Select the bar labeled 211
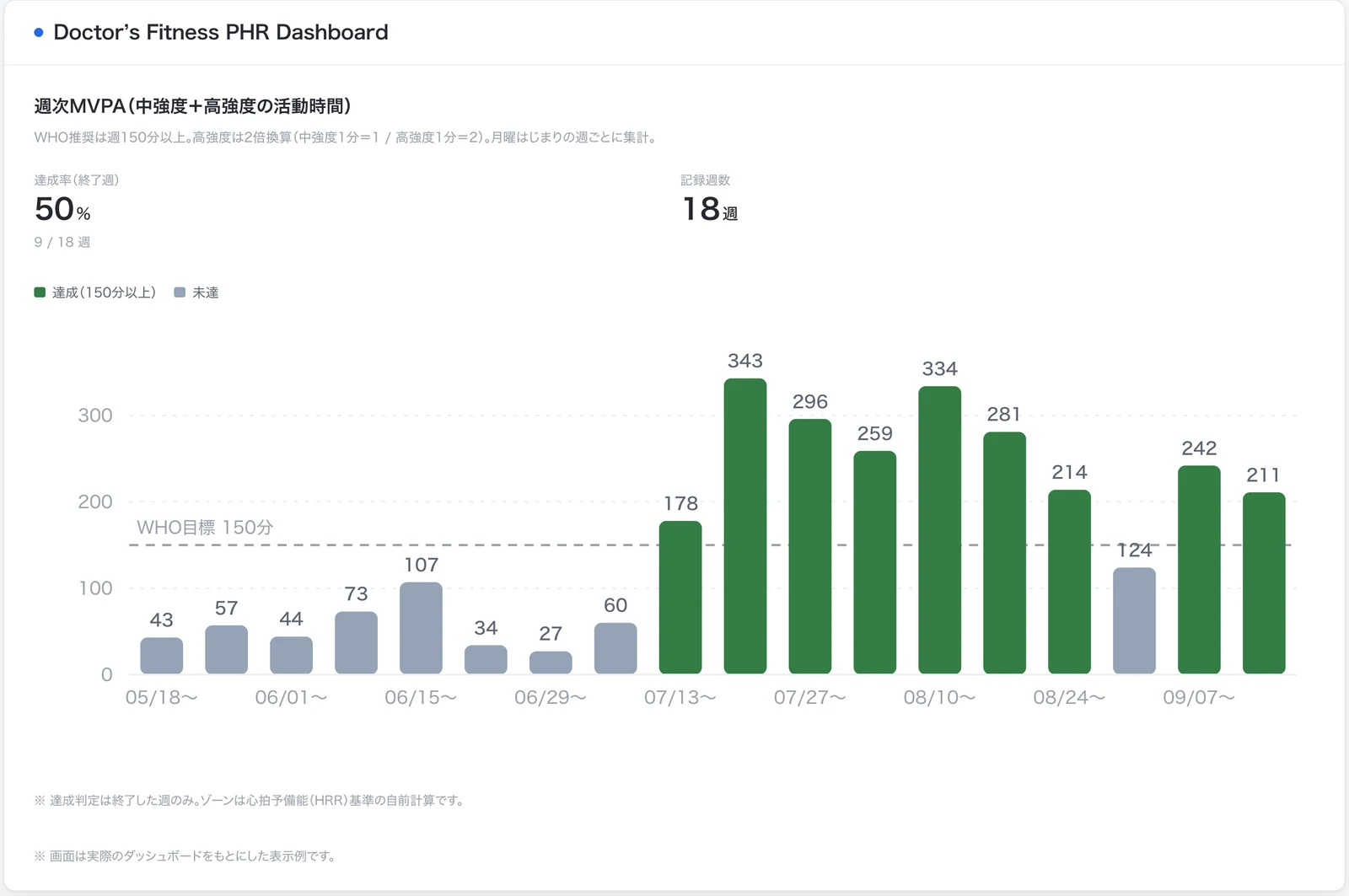Screen dimensions: 1349x896 coord(1264,583)
